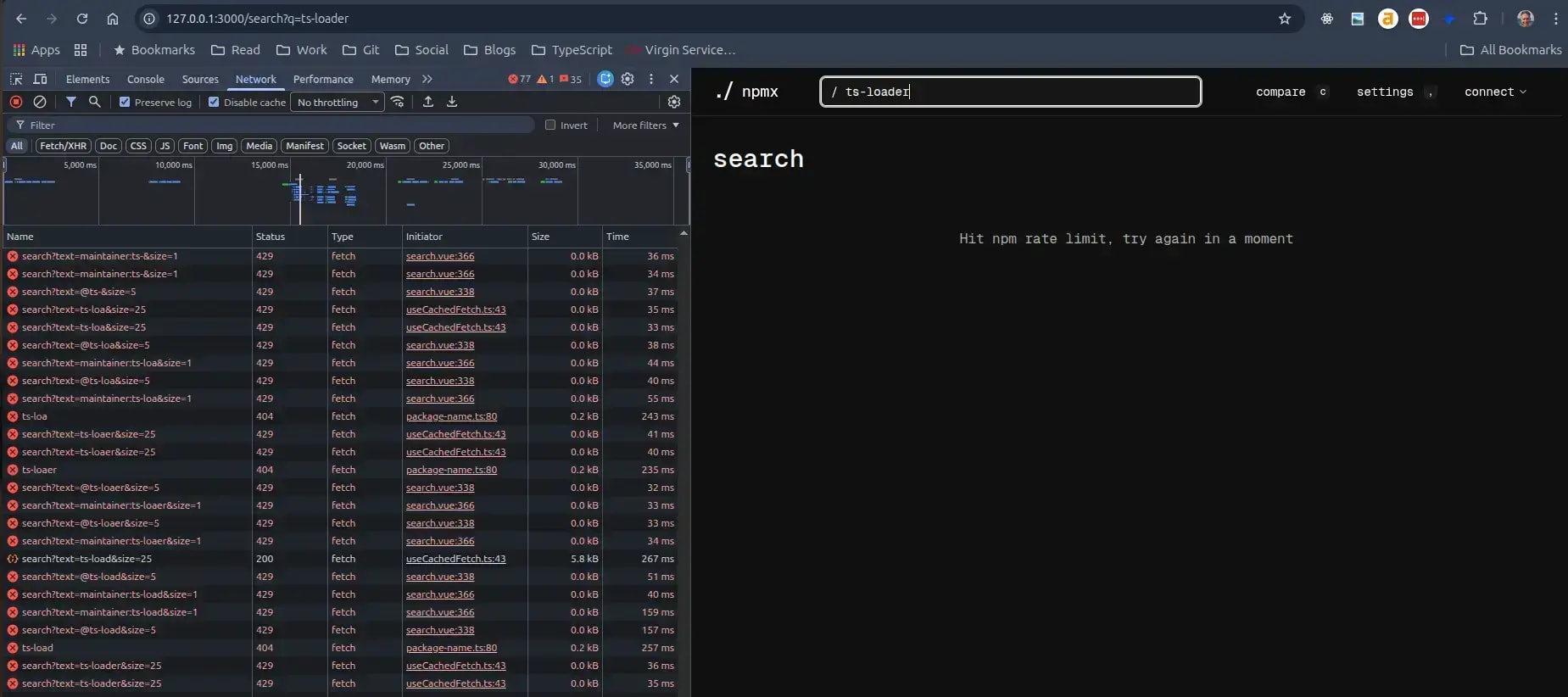This screenshot has height=697, width=1568.
Task: Filter requests by Font type
Action: (193, 146)
